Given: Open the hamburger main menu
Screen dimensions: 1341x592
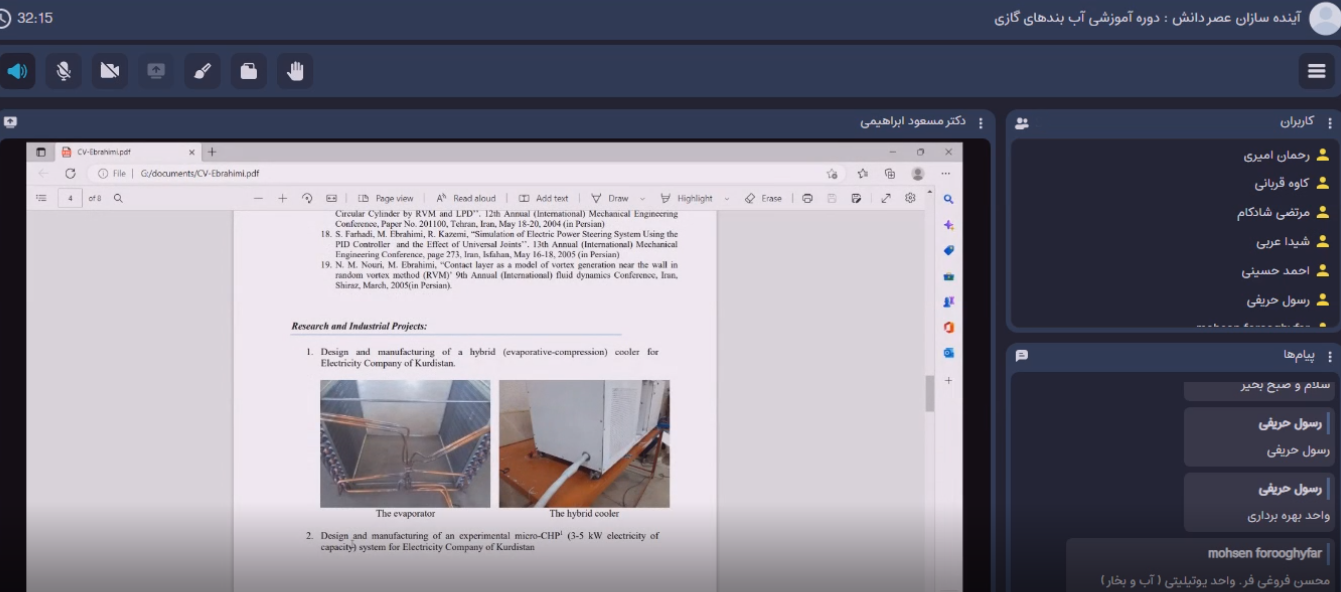Looking at the screenshot, I should pos(1316,71).
